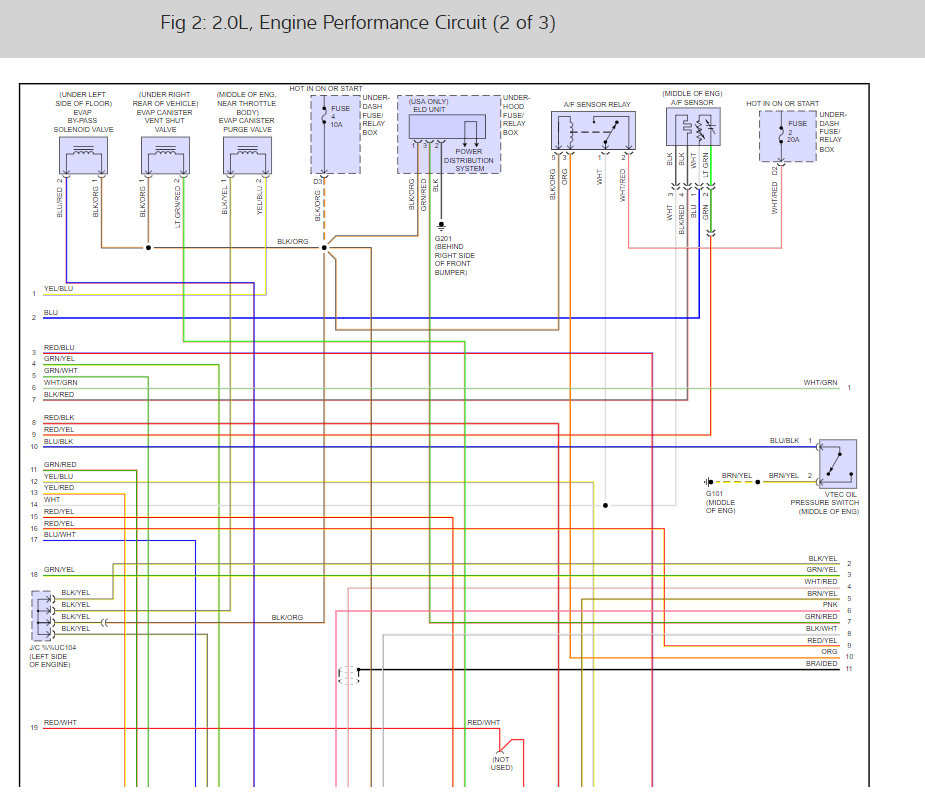Viewport: 925px width, 808px height.
Task: Click the G201 ground symbol
Action: (441, 225)
